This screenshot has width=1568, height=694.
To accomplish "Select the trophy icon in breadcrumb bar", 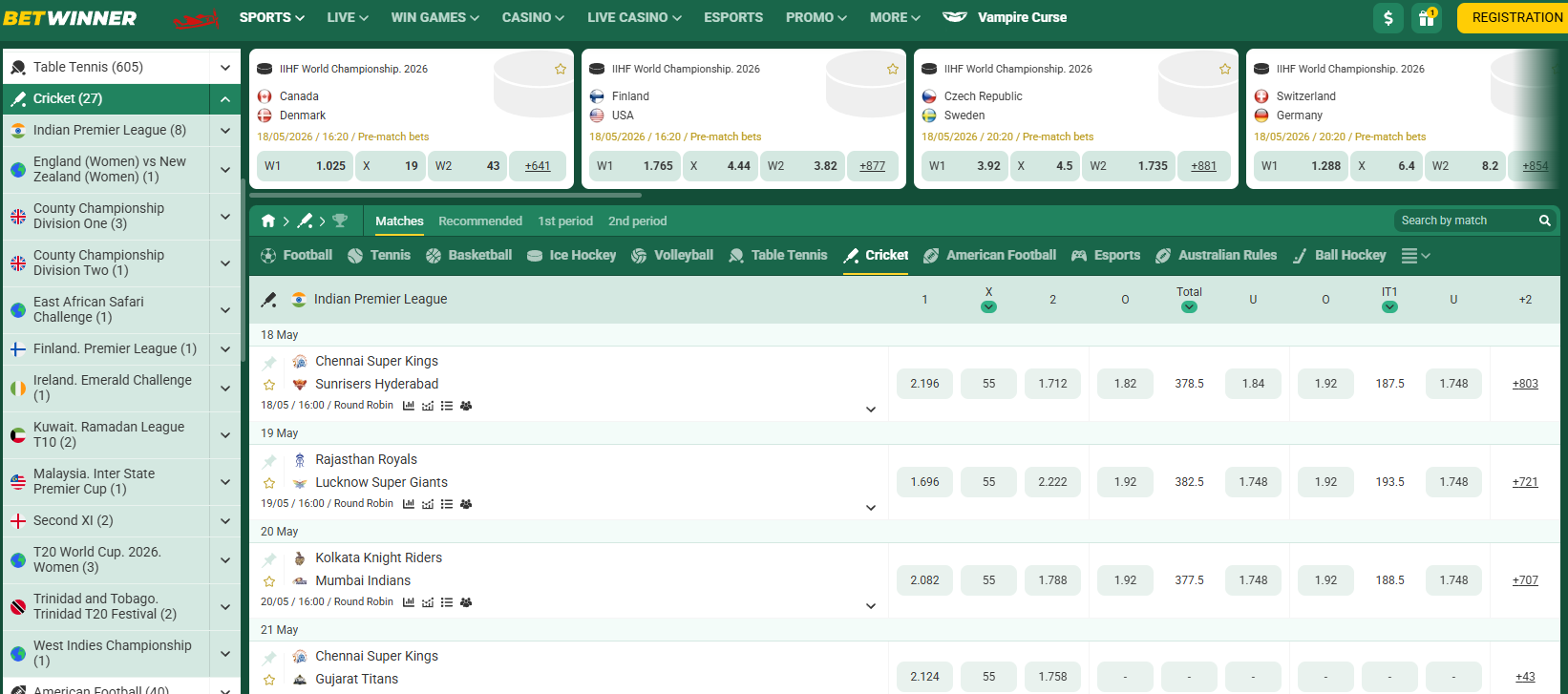I will pos(340,221).
